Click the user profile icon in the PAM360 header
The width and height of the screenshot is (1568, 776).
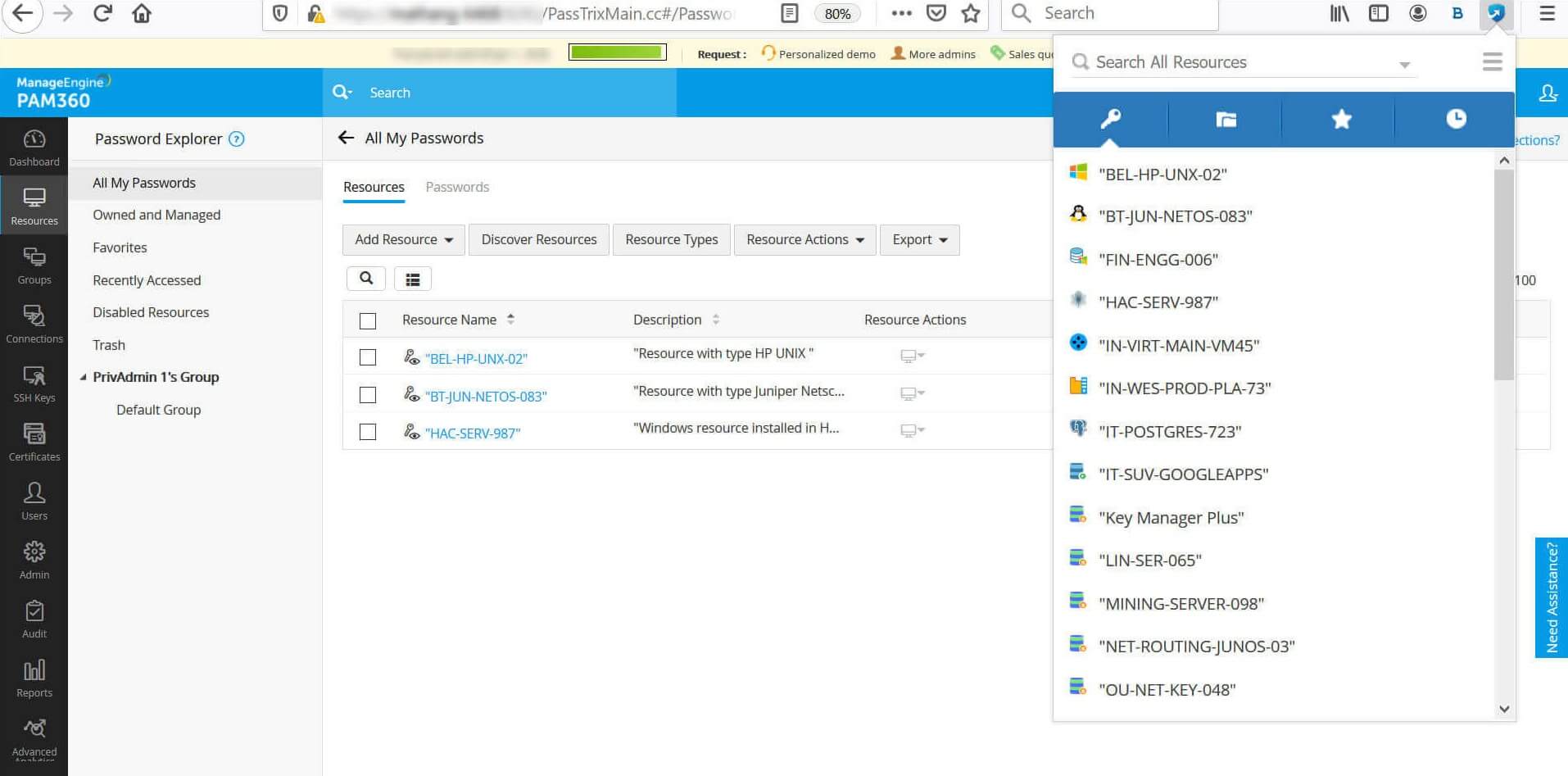(x=1548, y=93)
